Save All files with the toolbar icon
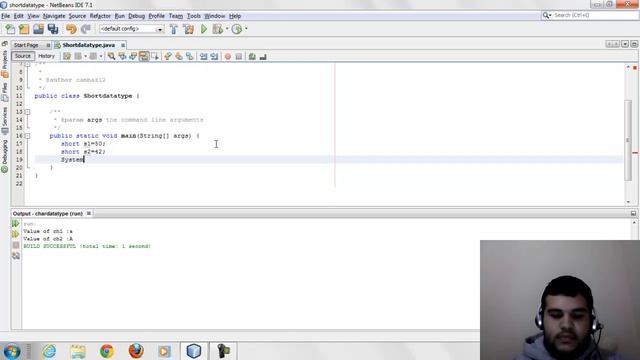Image resolution: width=640 pixels, height=360 pixels. [x=53, y=29]
